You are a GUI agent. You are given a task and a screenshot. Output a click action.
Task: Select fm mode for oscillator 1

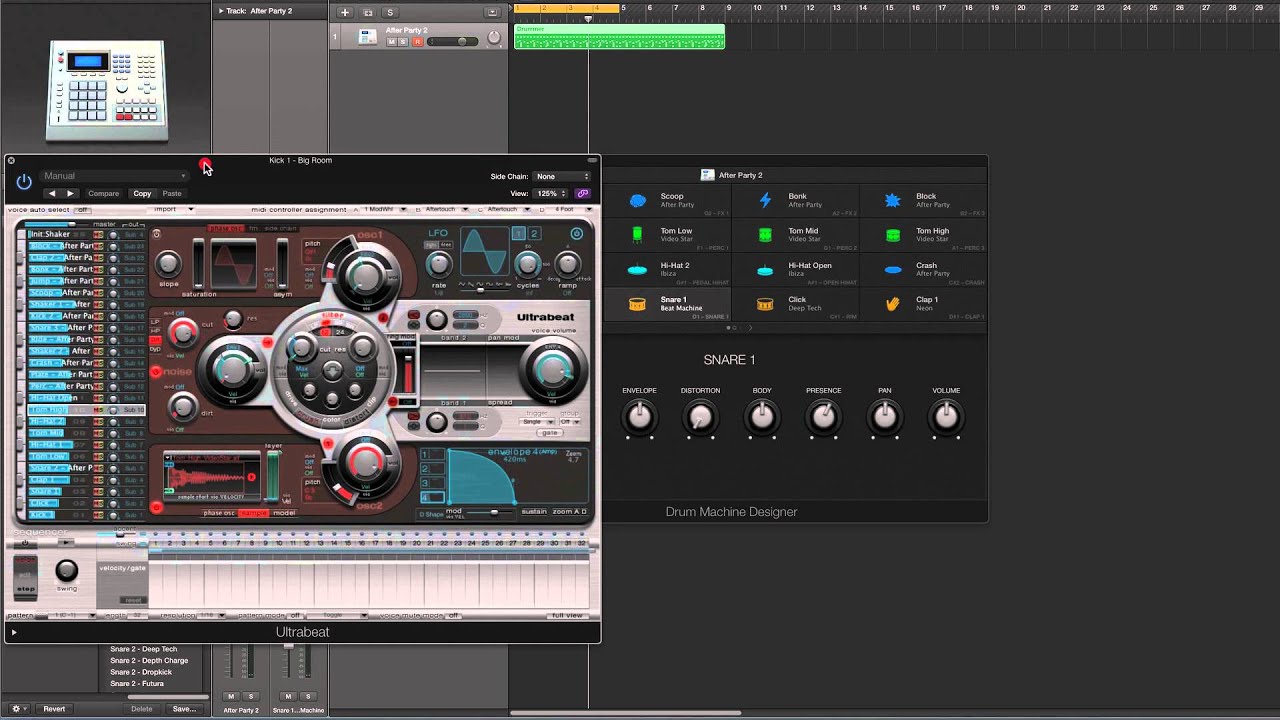click(253, 229)
